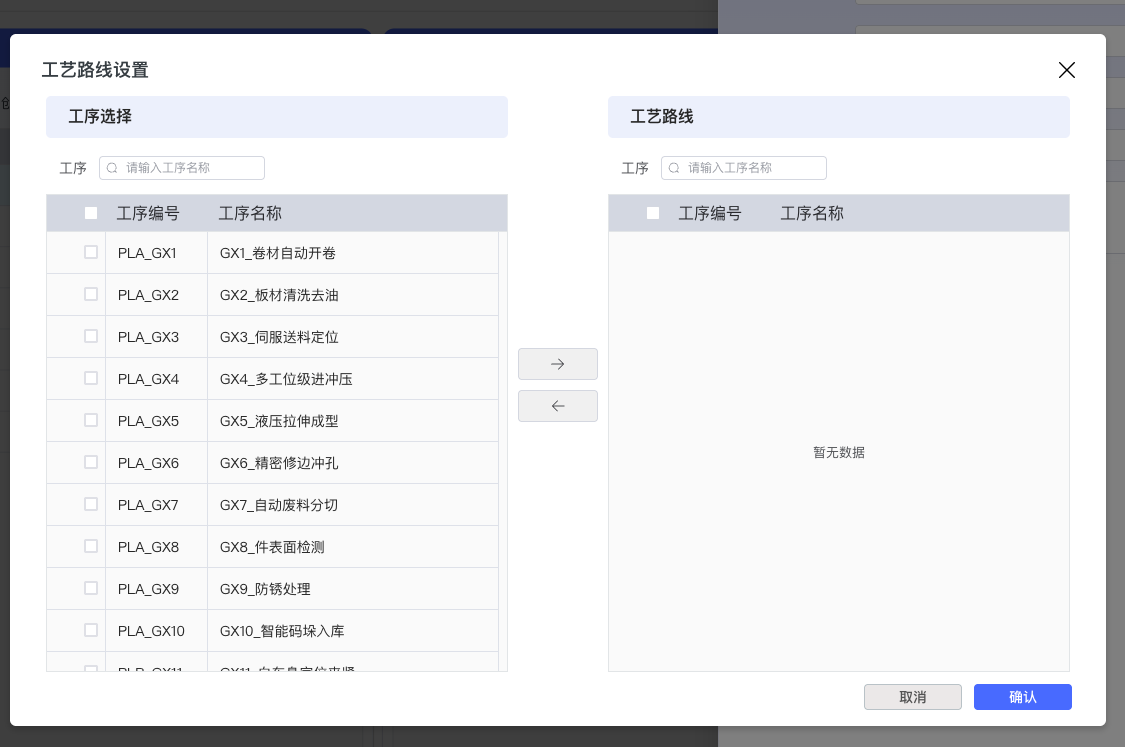1125x747 pixels.
Task: Tick the checkbox for PLA_GX4
Action: click(91, 379)
